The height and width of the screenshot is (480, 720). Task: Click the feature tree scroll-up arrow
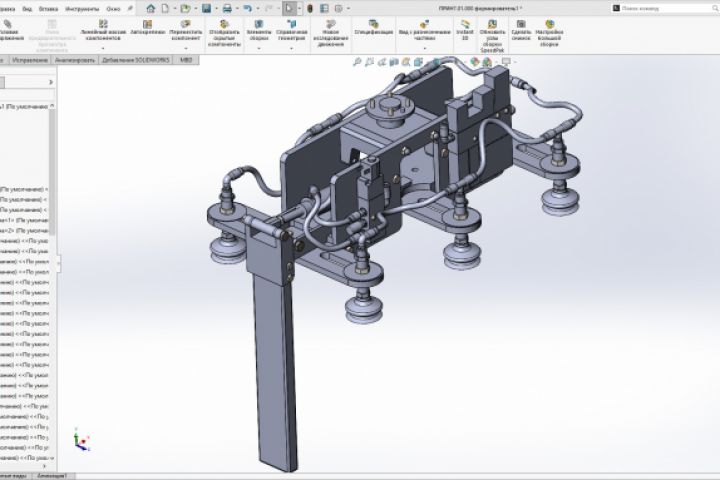[x=52, y=106]
